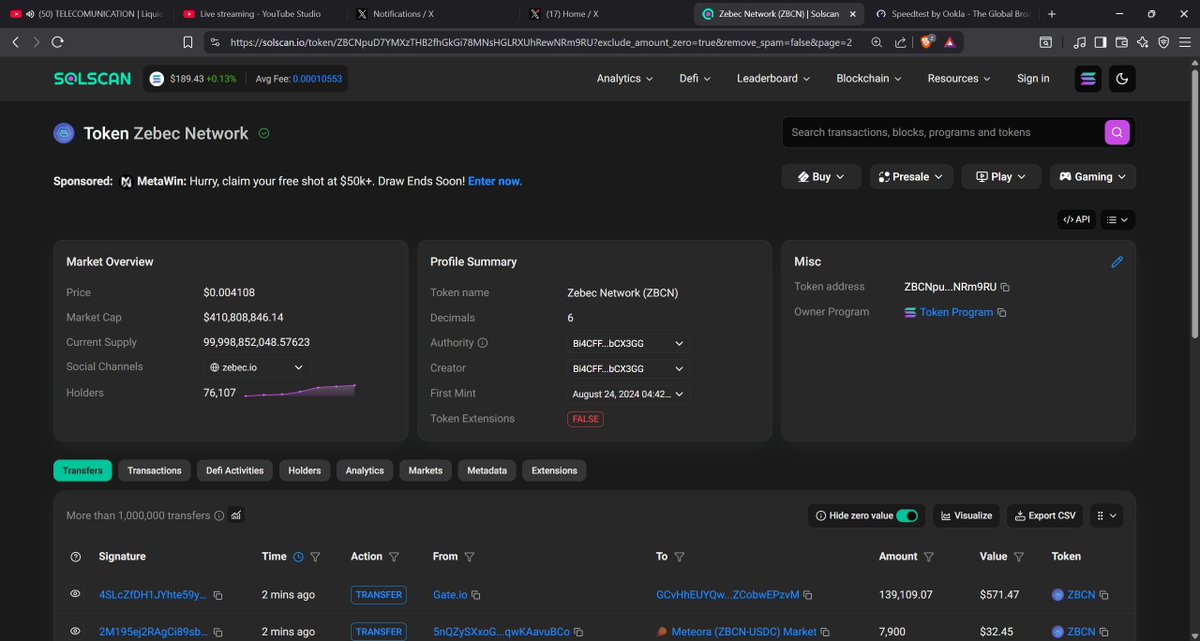Click the Authority info icon

483,343
